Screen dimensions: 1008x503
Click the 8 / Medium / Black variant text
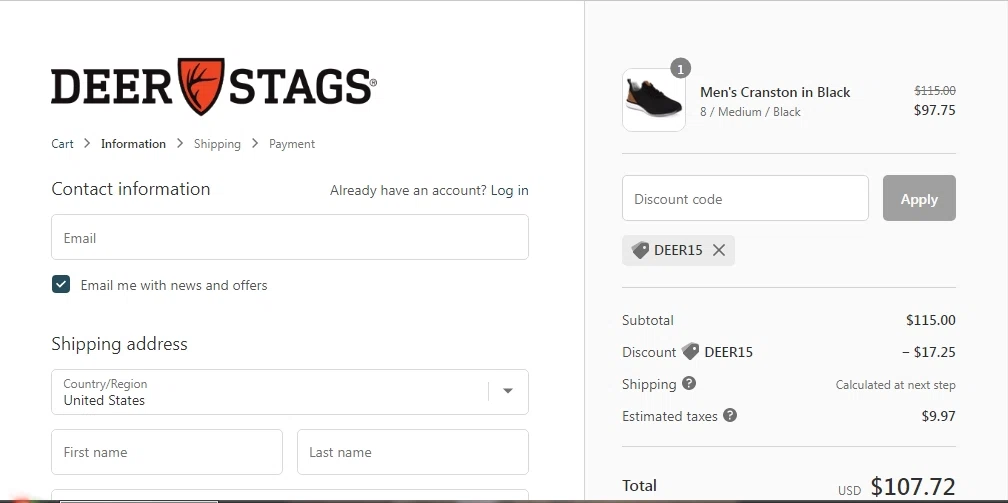750,112
